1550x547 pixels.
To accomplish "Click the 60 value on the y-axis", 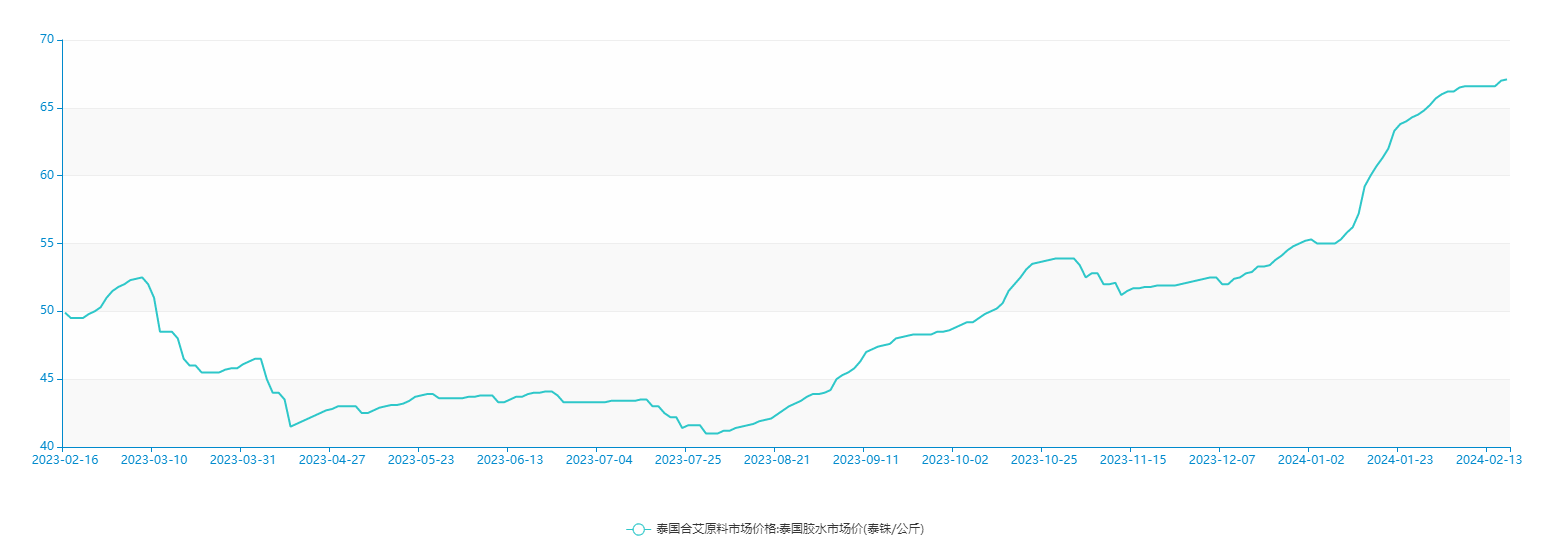I will (46, 175).
